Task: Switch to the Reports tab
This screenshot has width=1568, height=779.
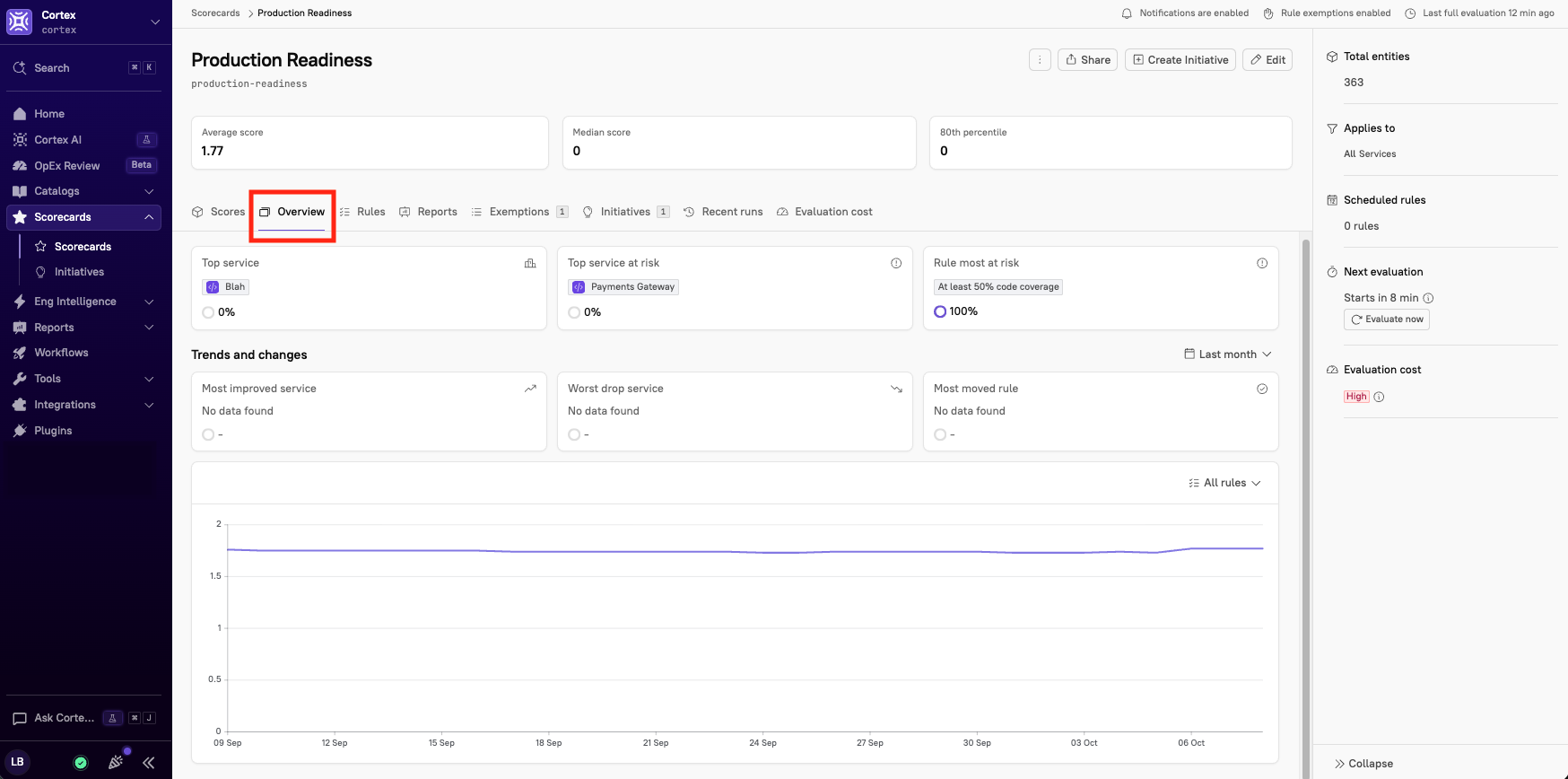Action: (x=428, y=212)
